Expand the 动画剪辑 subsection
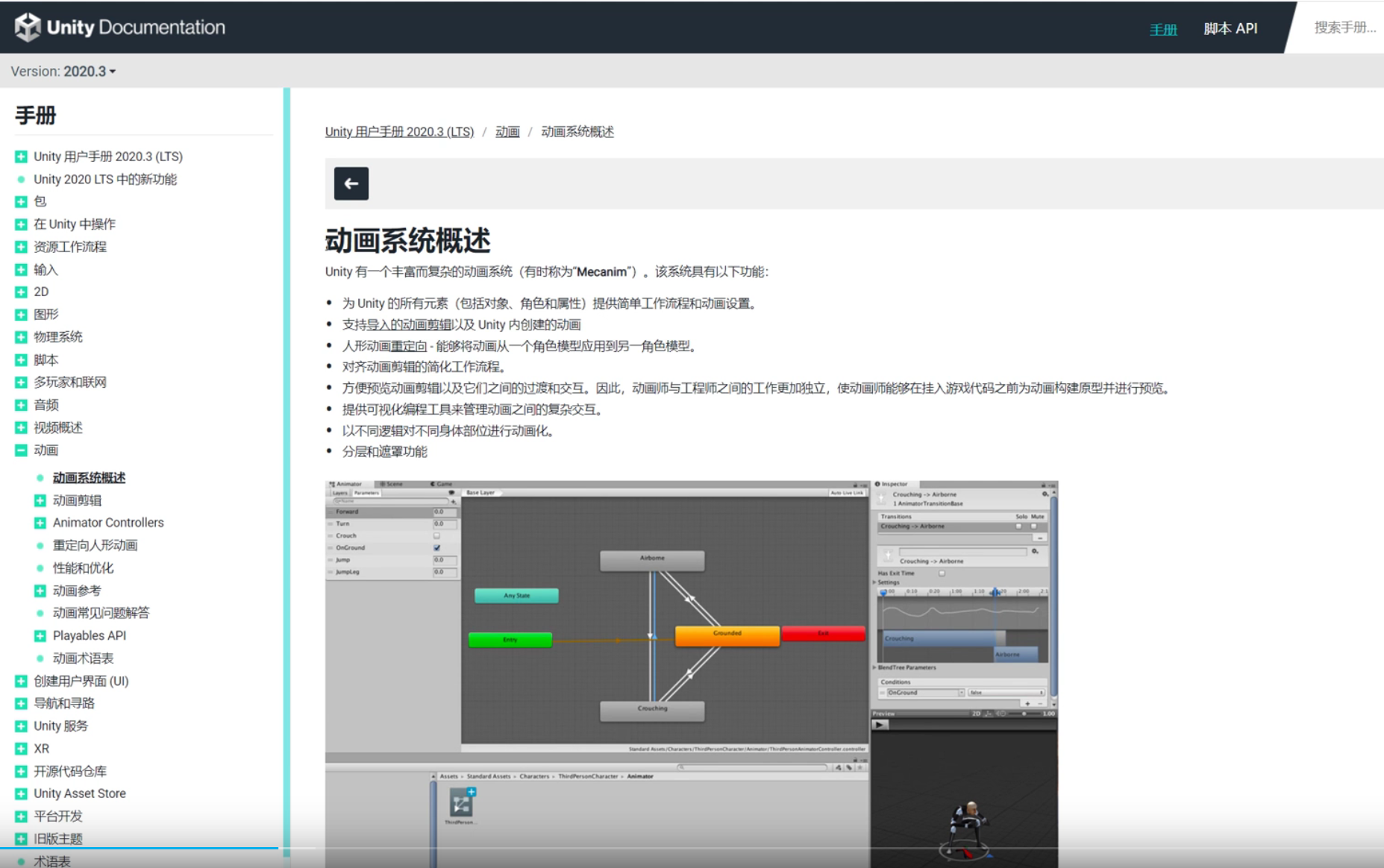The width and height of the screenshot is (1384, 868). (x=40, y=500)
